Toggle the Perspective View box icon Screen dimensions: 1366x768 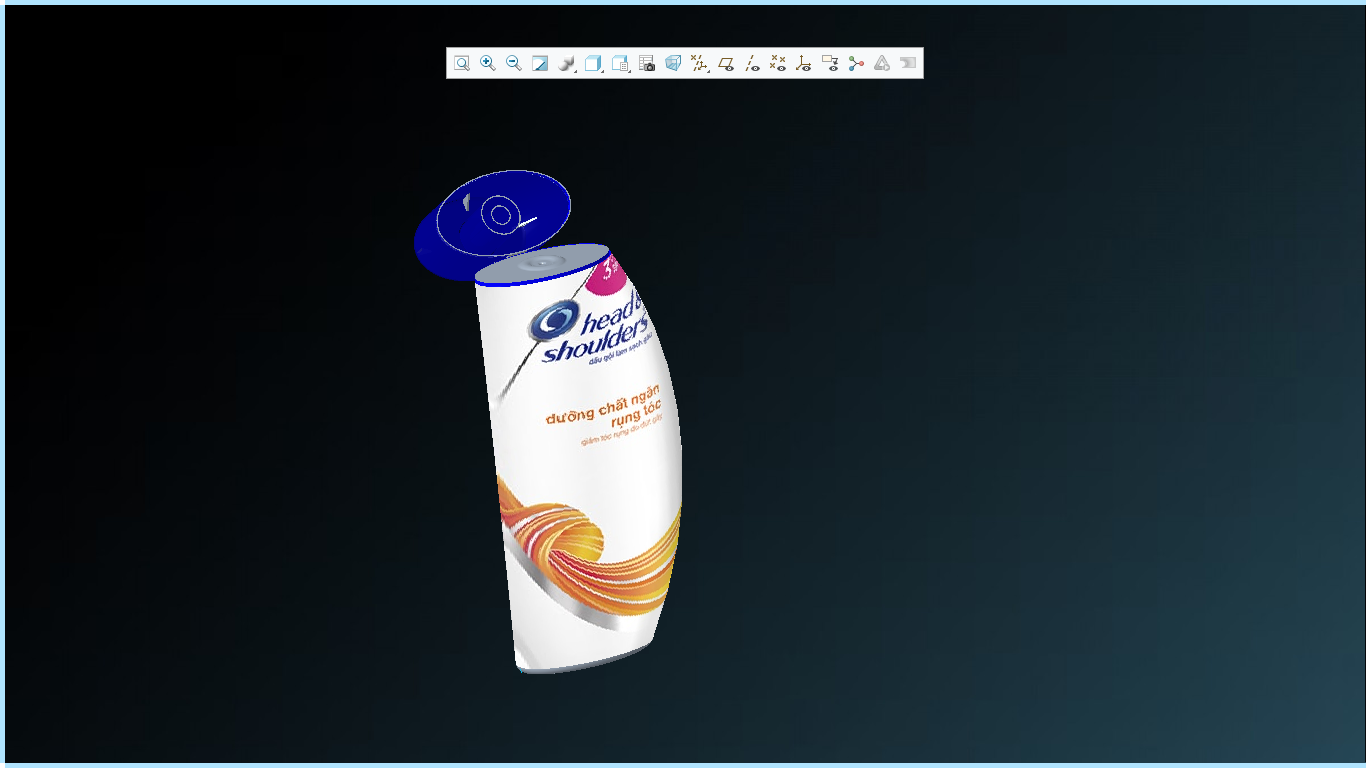click(x=673, y=63)
